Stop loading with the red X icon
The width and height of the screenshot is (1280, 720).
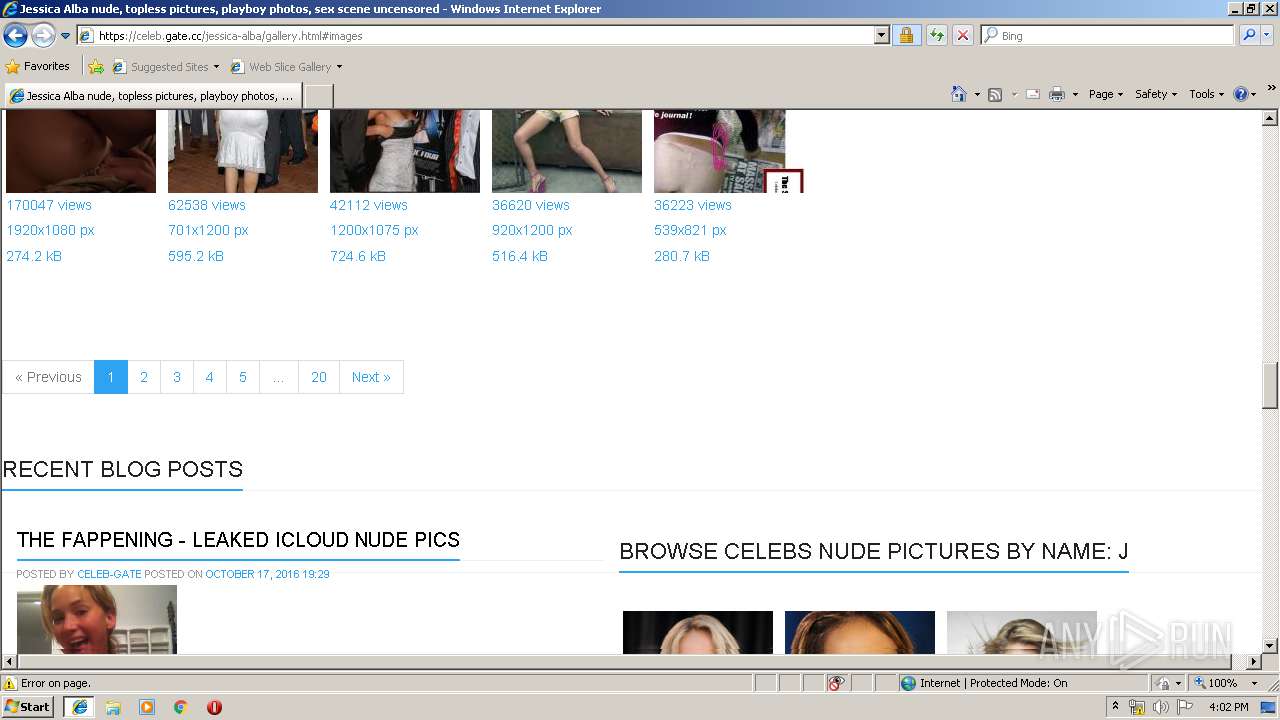(962, 36)
